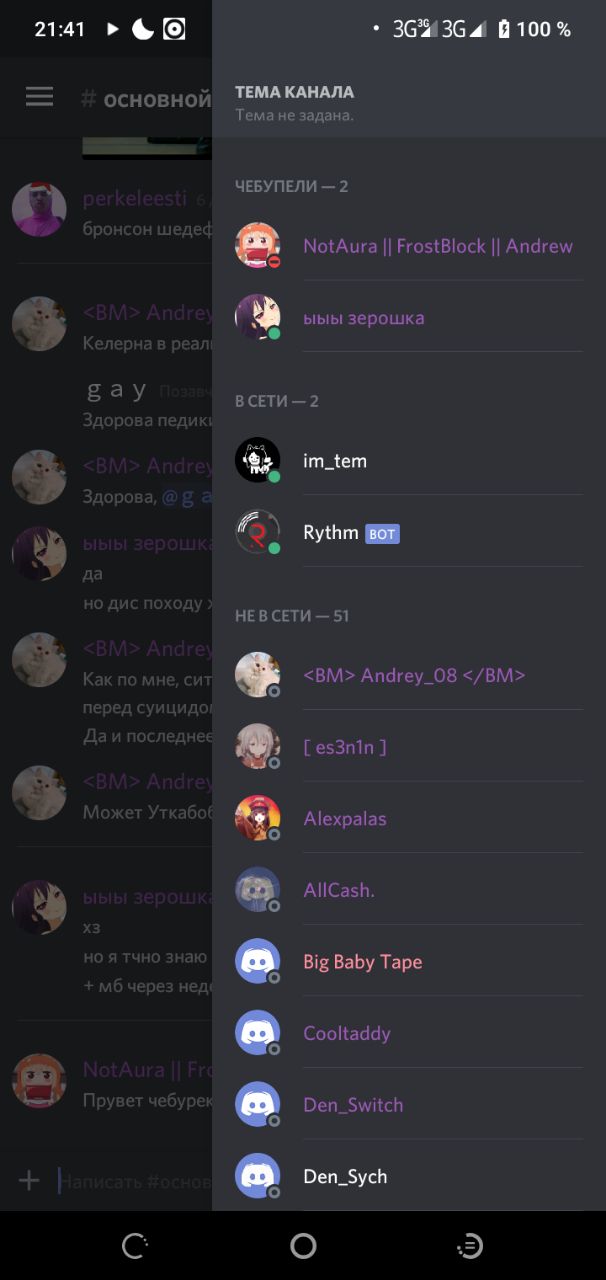The width and height of the screenshot is (606, 1280).
Task: Open Den_Switch member profile
Action: point(408,1105)
